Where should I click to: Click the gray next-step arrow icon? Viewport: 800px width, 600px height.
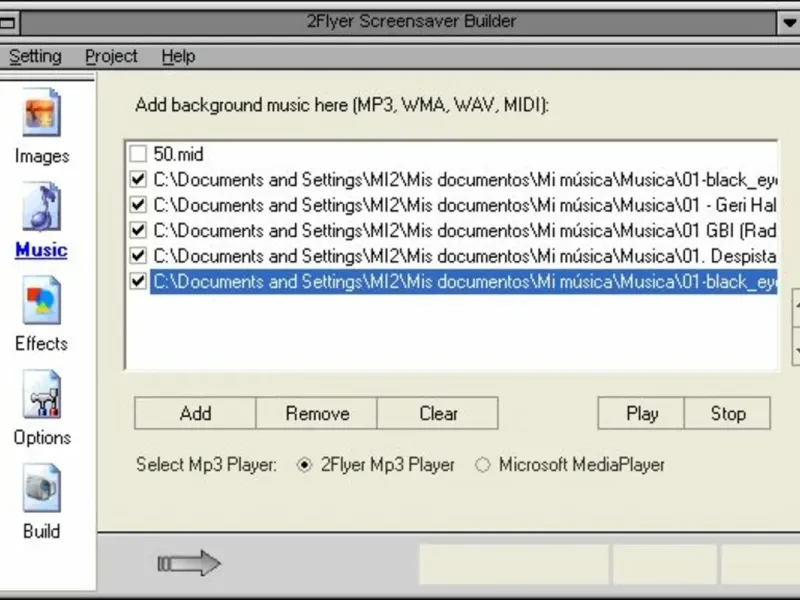189,563
